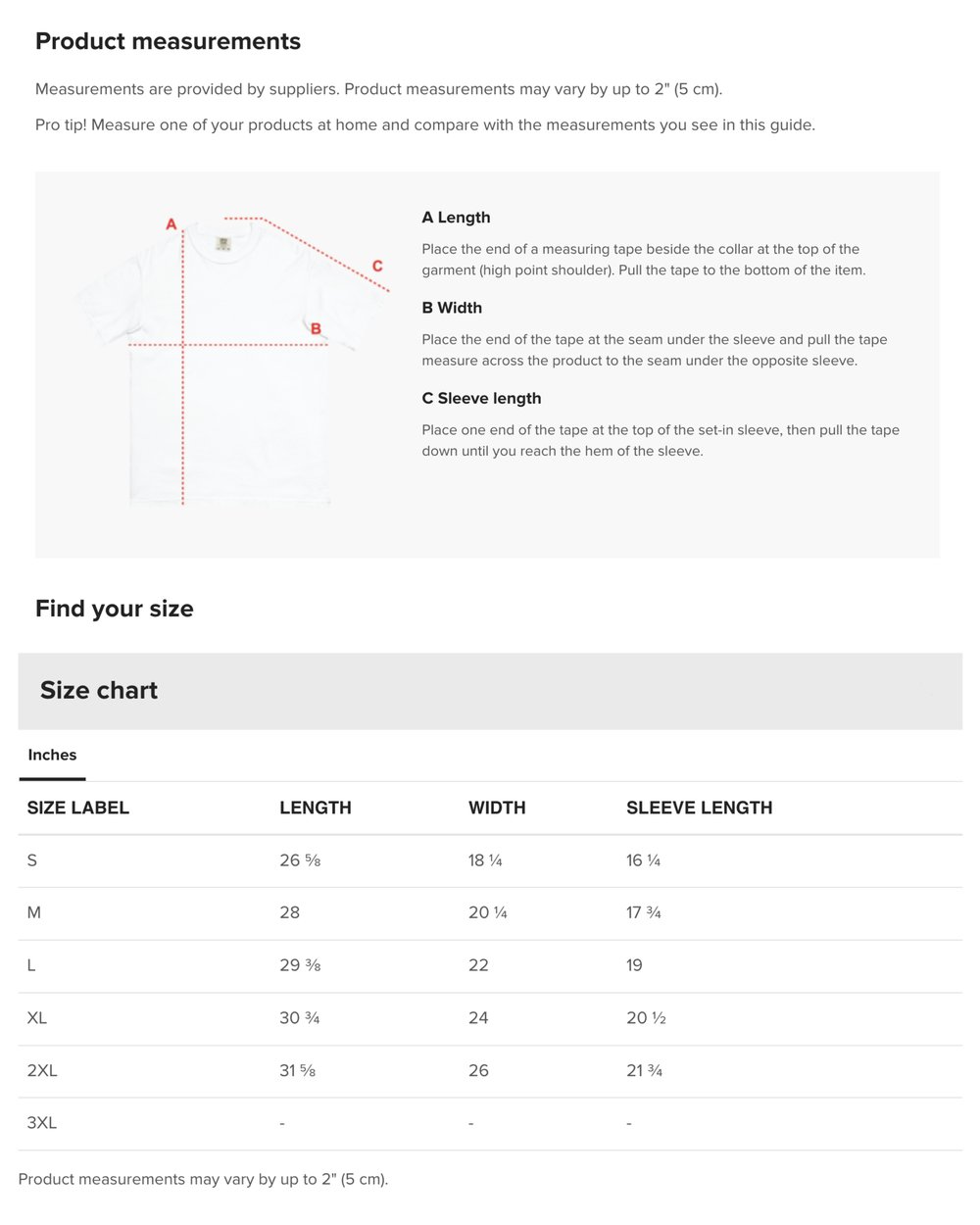The width and height of the screenshot is (980, 1225).
Task: Click the red A length marker
Action: tap(171, 224)
